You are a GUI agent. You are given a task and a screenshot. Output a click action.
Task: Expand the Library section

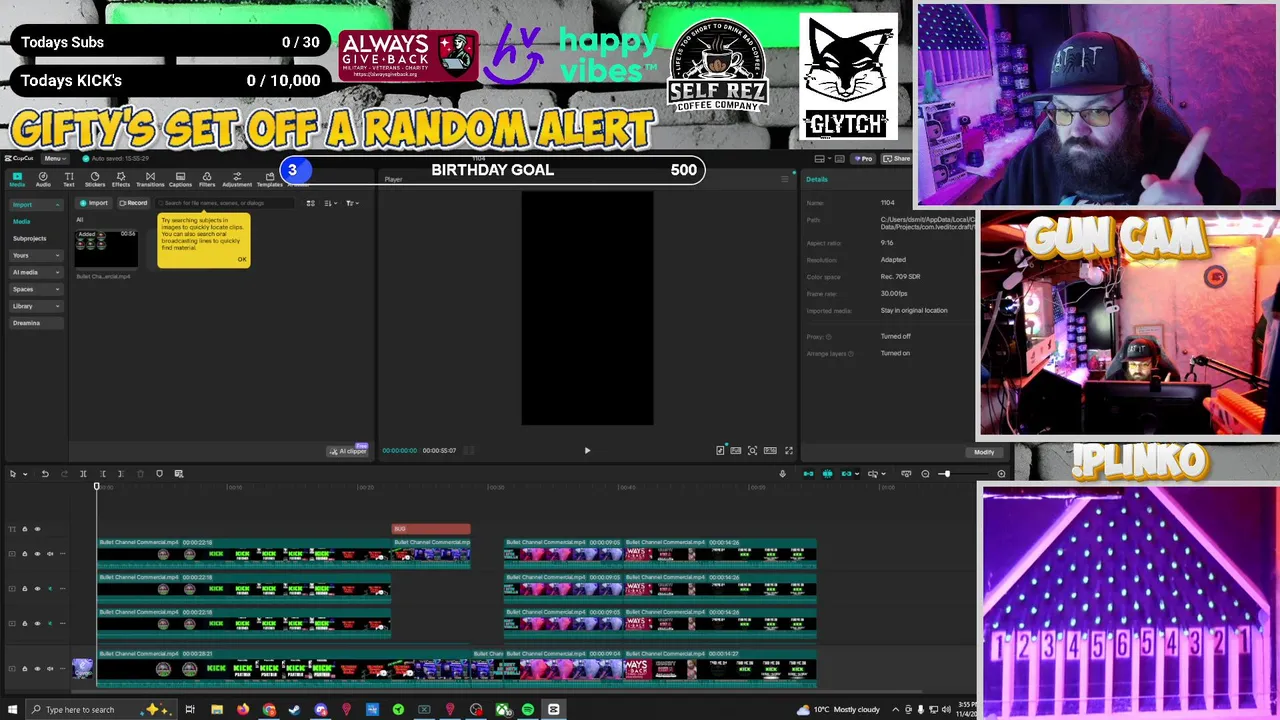pos(34,306)
